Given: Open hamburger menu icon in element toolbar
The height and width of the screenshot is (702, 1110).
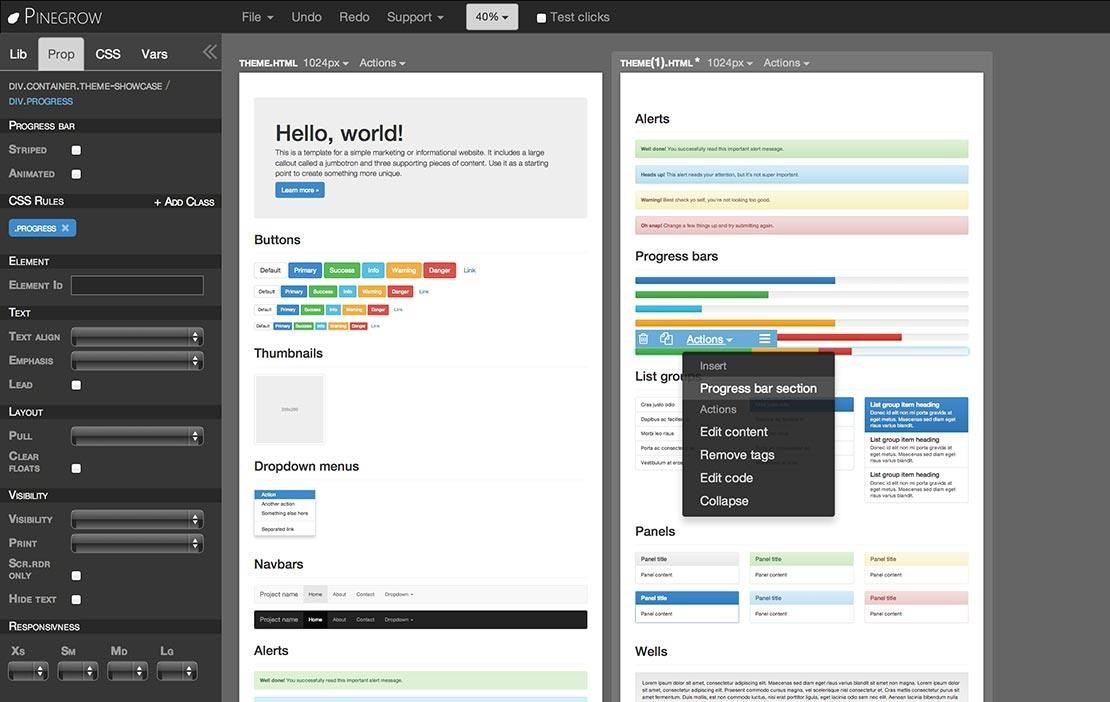Looking at the screenshot, I should pyautogui.click(x=765, y=339).
